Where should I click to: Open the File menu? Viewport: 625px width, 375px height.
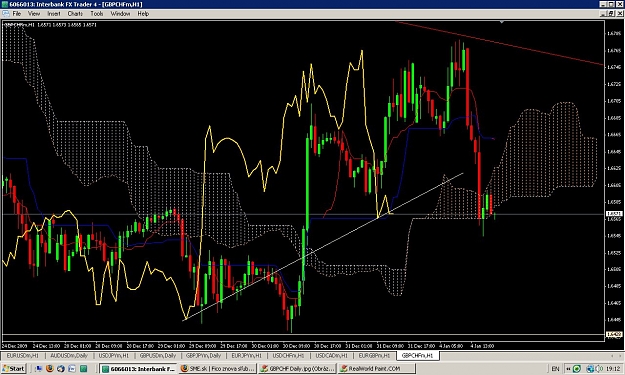(17, 14)
